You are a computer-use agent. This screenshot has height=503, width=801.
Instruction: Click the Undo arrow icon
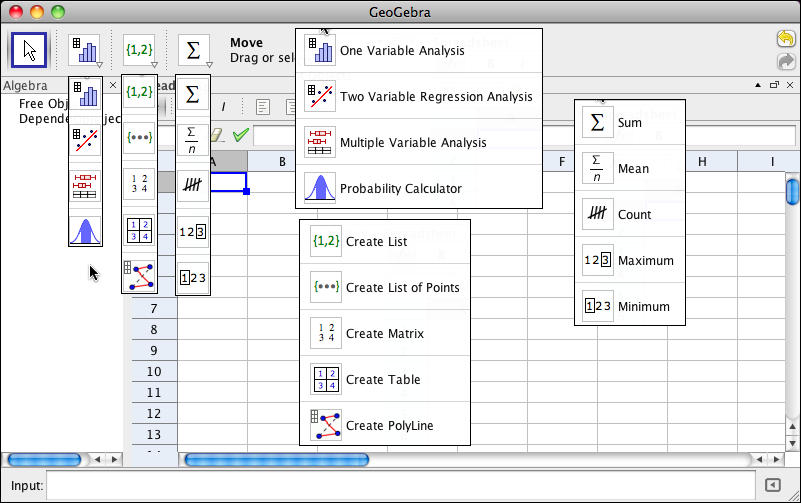[786, 39]
